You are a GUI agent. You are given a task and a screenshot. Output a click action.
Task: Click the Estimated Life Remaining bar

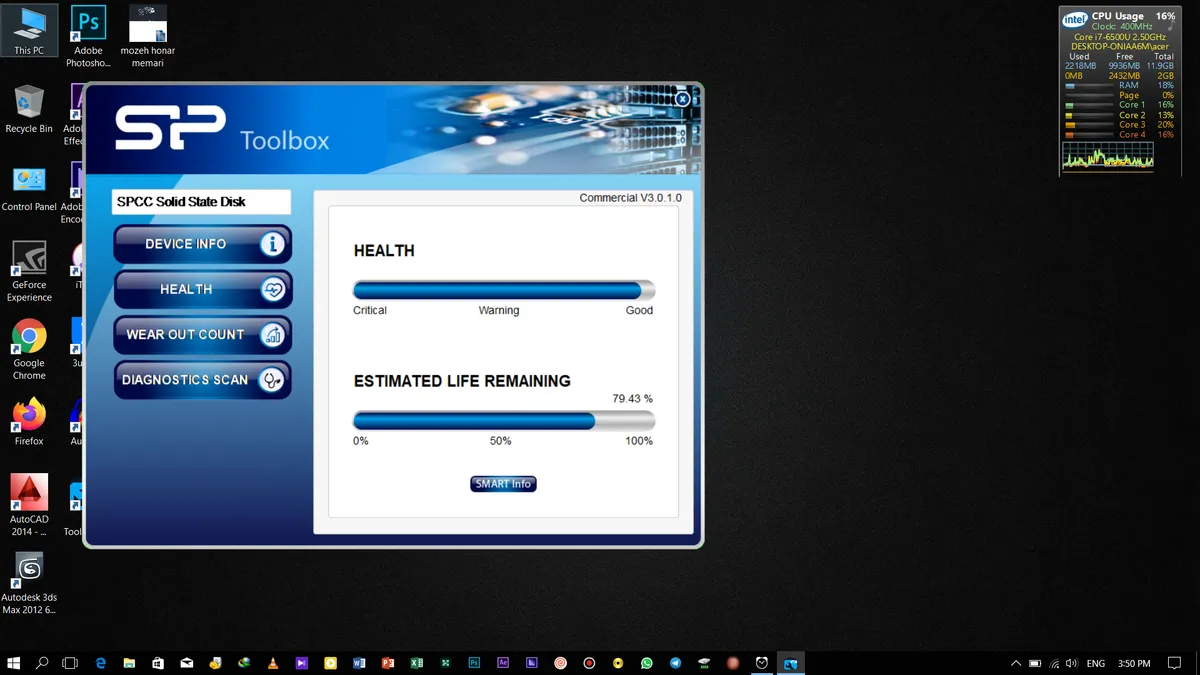click(504, 421)
